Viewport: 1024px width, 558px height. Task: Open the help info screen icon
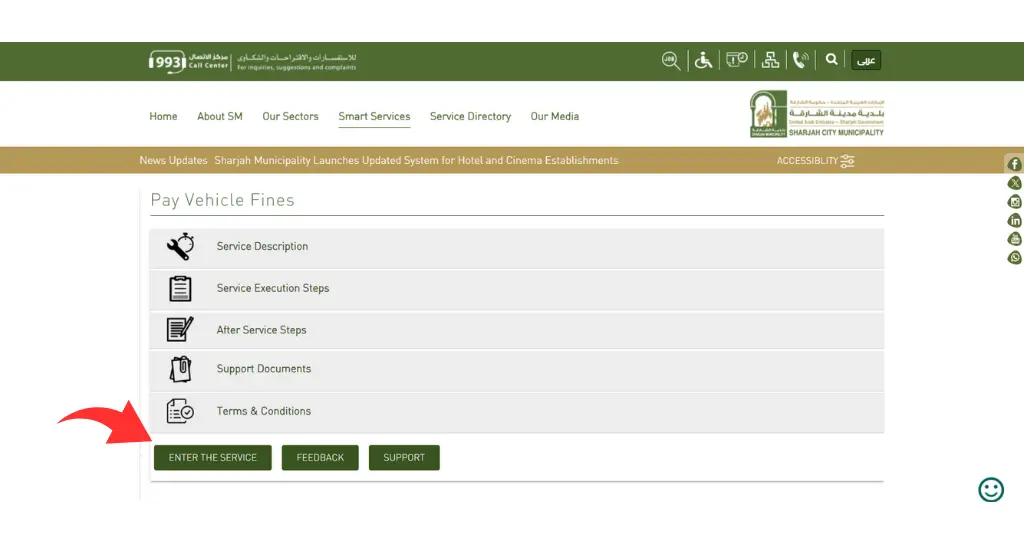pos(737,60)
